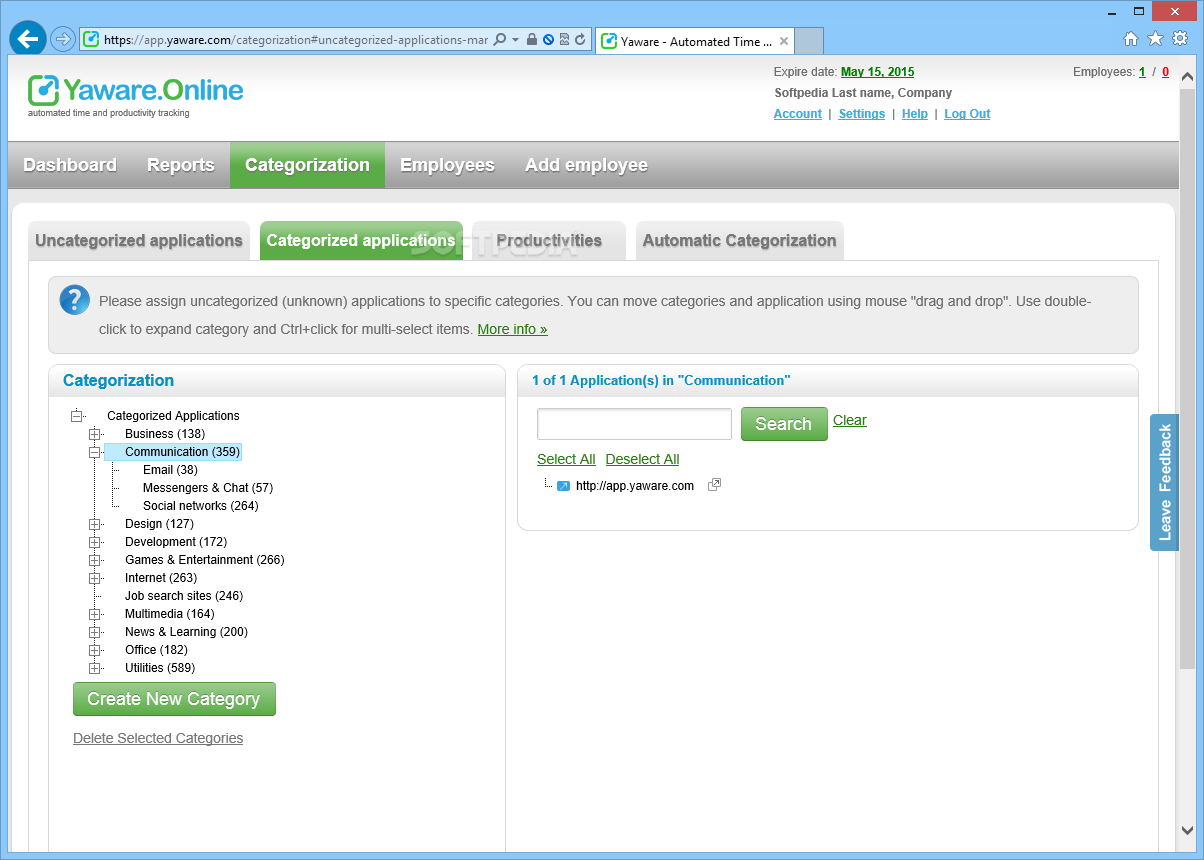Viewport: 1204px width, 860px height.
Task: Open the Employees menu item
Action: point(447,165)
